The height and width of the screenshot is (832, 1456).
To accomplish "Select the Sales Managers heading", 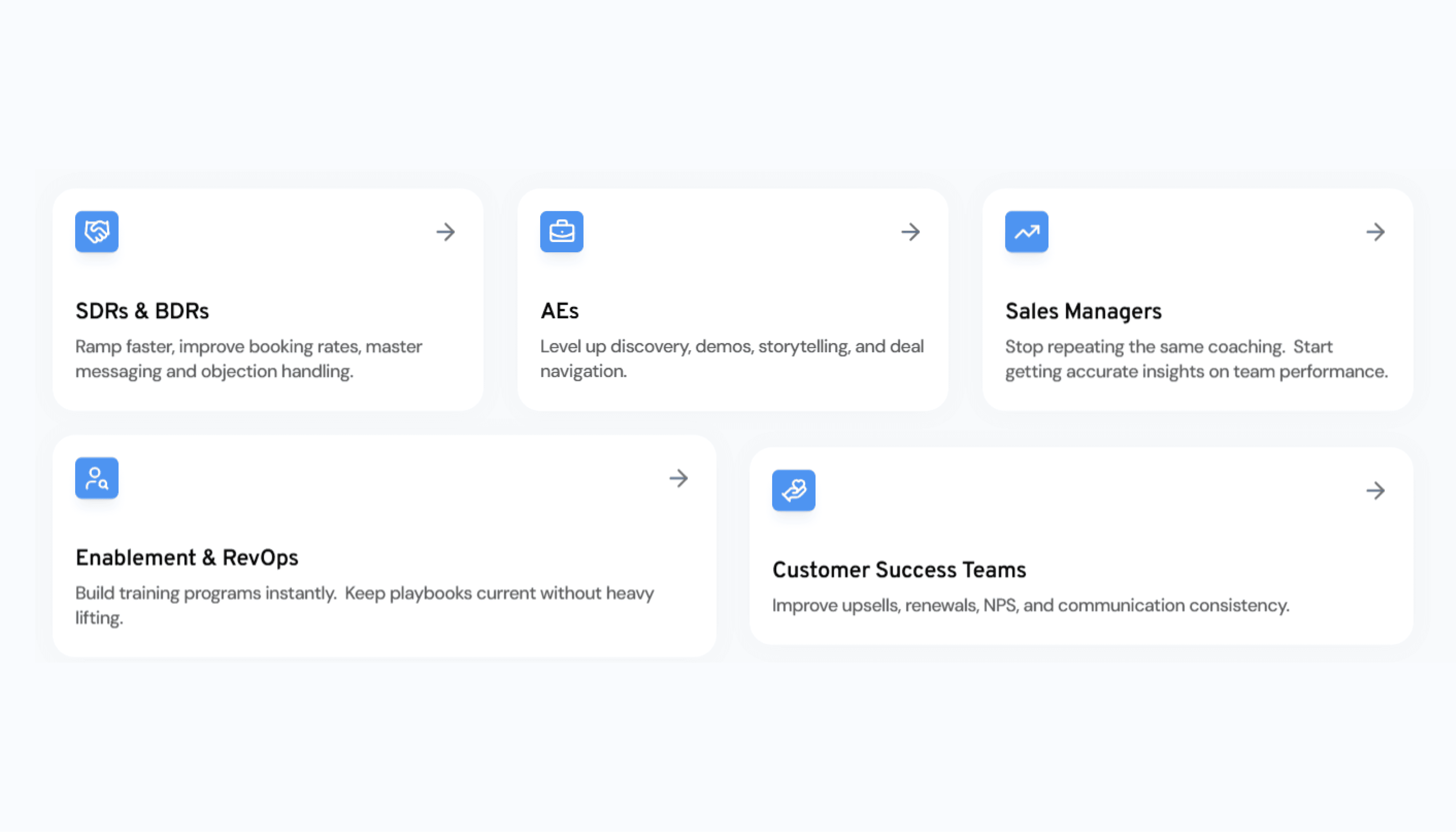I will (x=1083, y=311).
